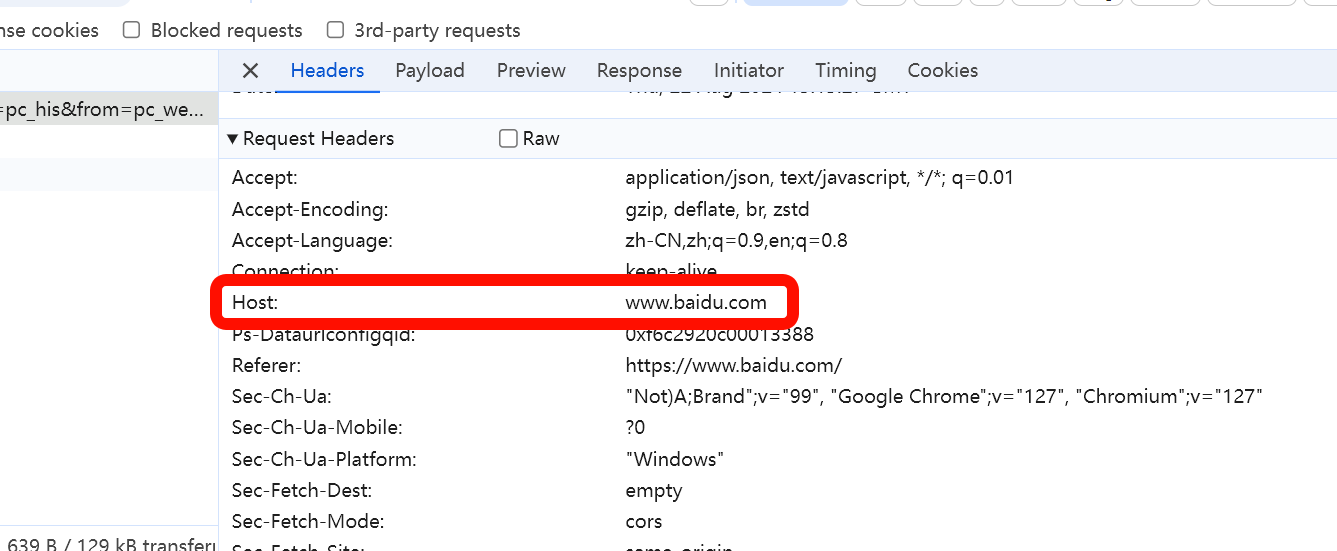
Task: Select the cors Sec-Fetch-Mode value
Action: point(644,522)
